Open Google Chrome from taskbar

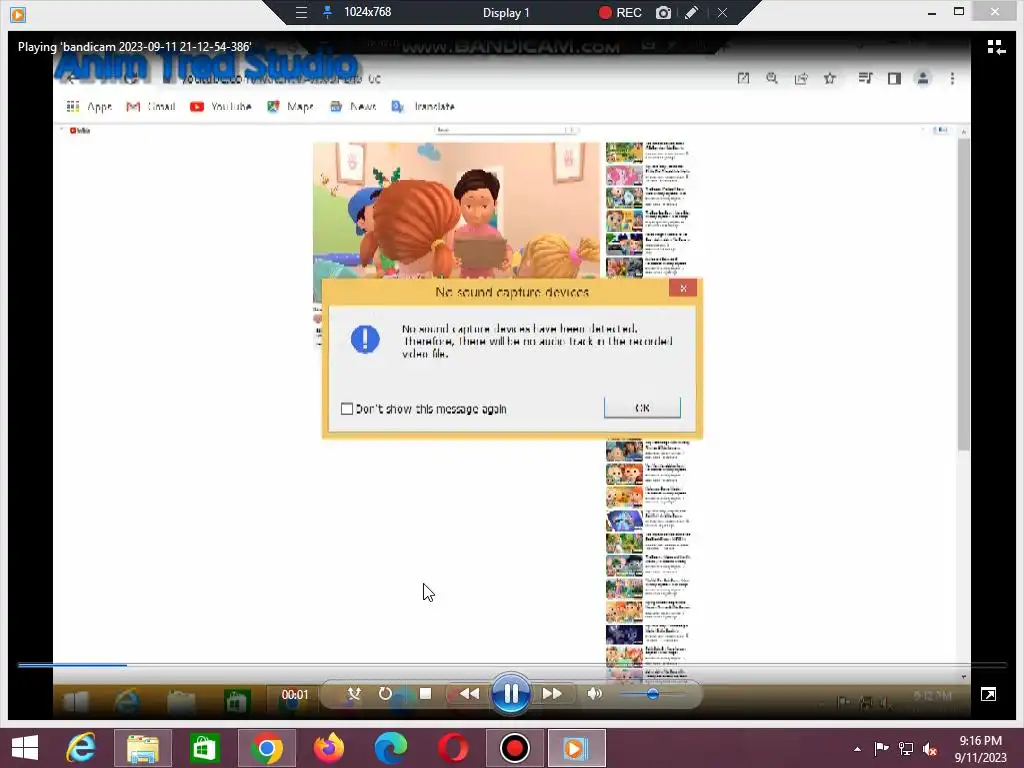click(x=266, y=748)
